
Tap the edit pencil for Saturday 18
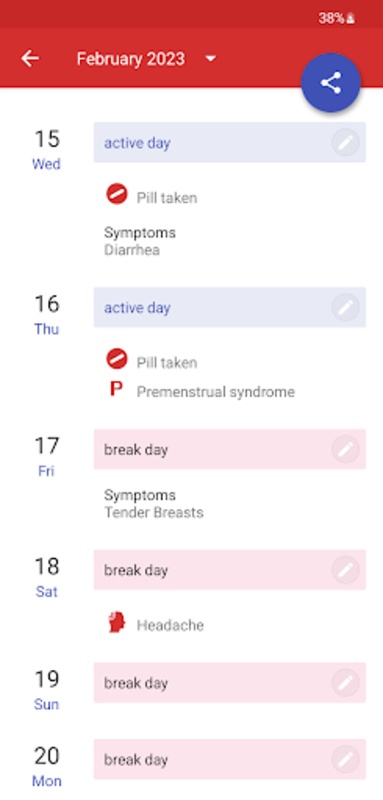pyautogui.click(x=345, y=570)
